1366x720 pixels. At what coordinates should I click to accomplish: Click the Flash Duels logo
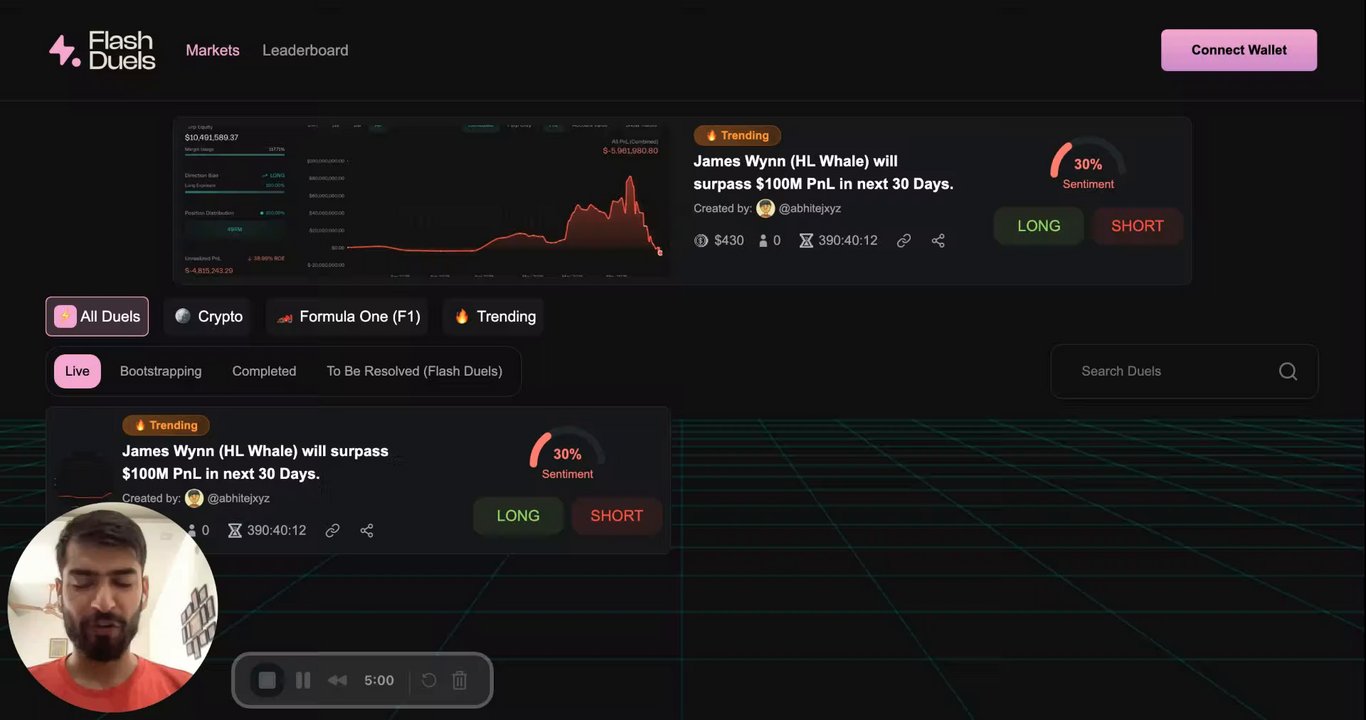102,50
